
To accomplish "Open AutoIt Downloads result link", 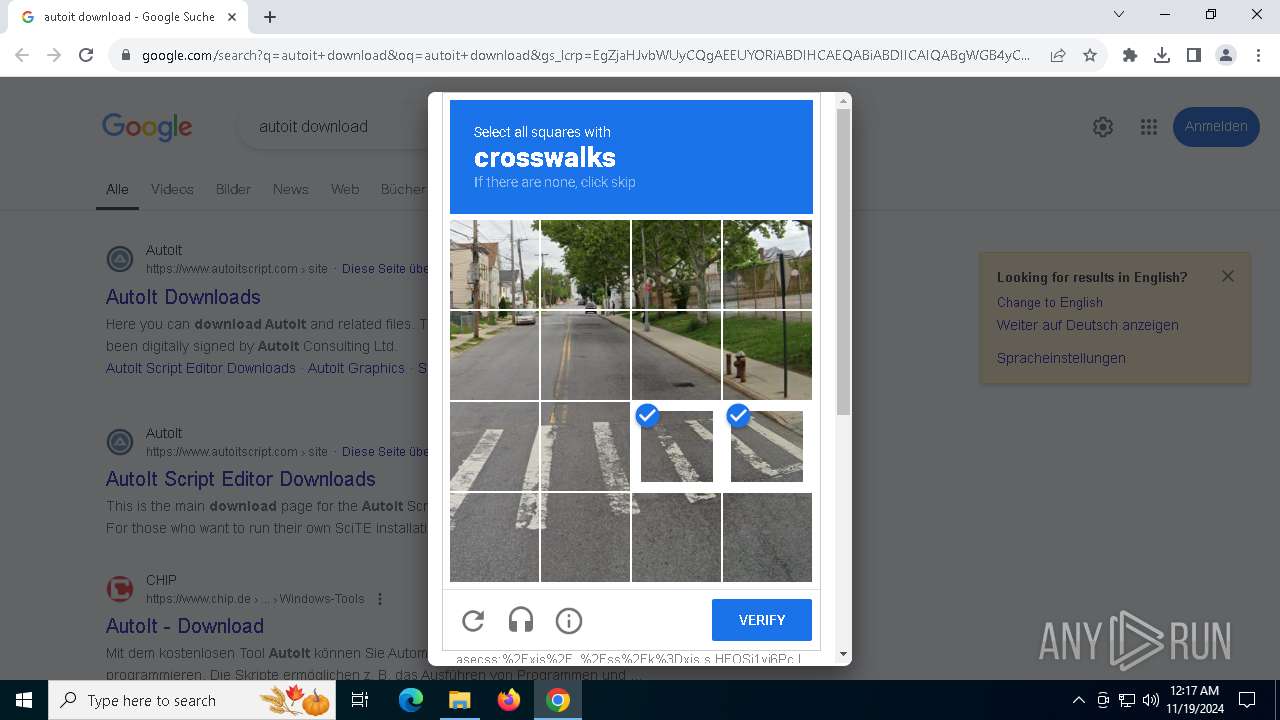I will 183,297.
